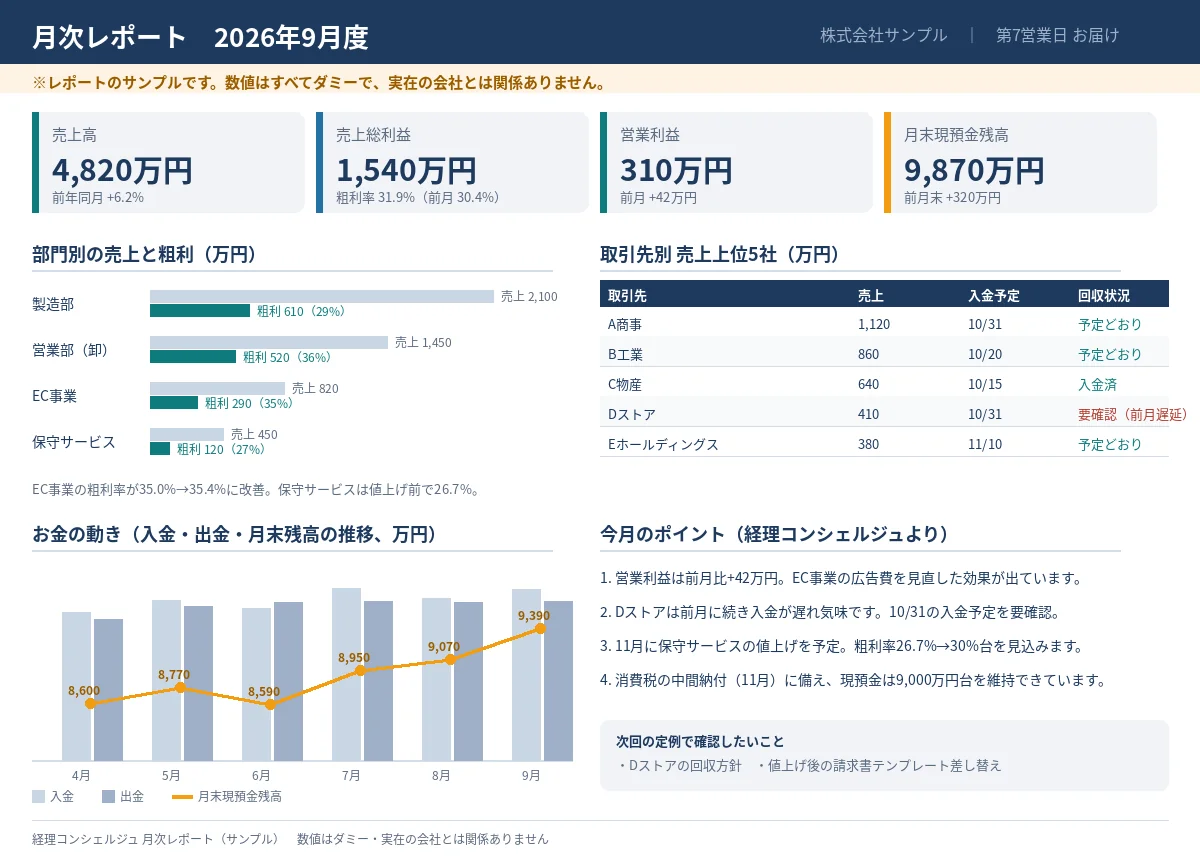The image size is (1200, 860).
Task: Click the 保守サービス 売上 450 bar
Action: pos(187,434)
